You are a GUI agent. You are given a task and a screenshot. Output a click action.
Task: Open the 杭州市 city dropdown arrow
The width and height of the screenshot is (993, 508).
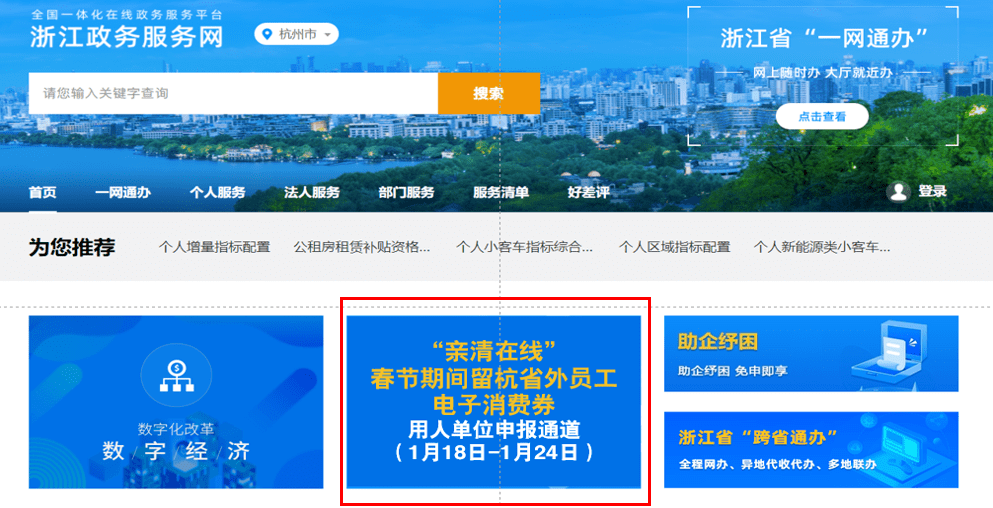click(327, 35)
